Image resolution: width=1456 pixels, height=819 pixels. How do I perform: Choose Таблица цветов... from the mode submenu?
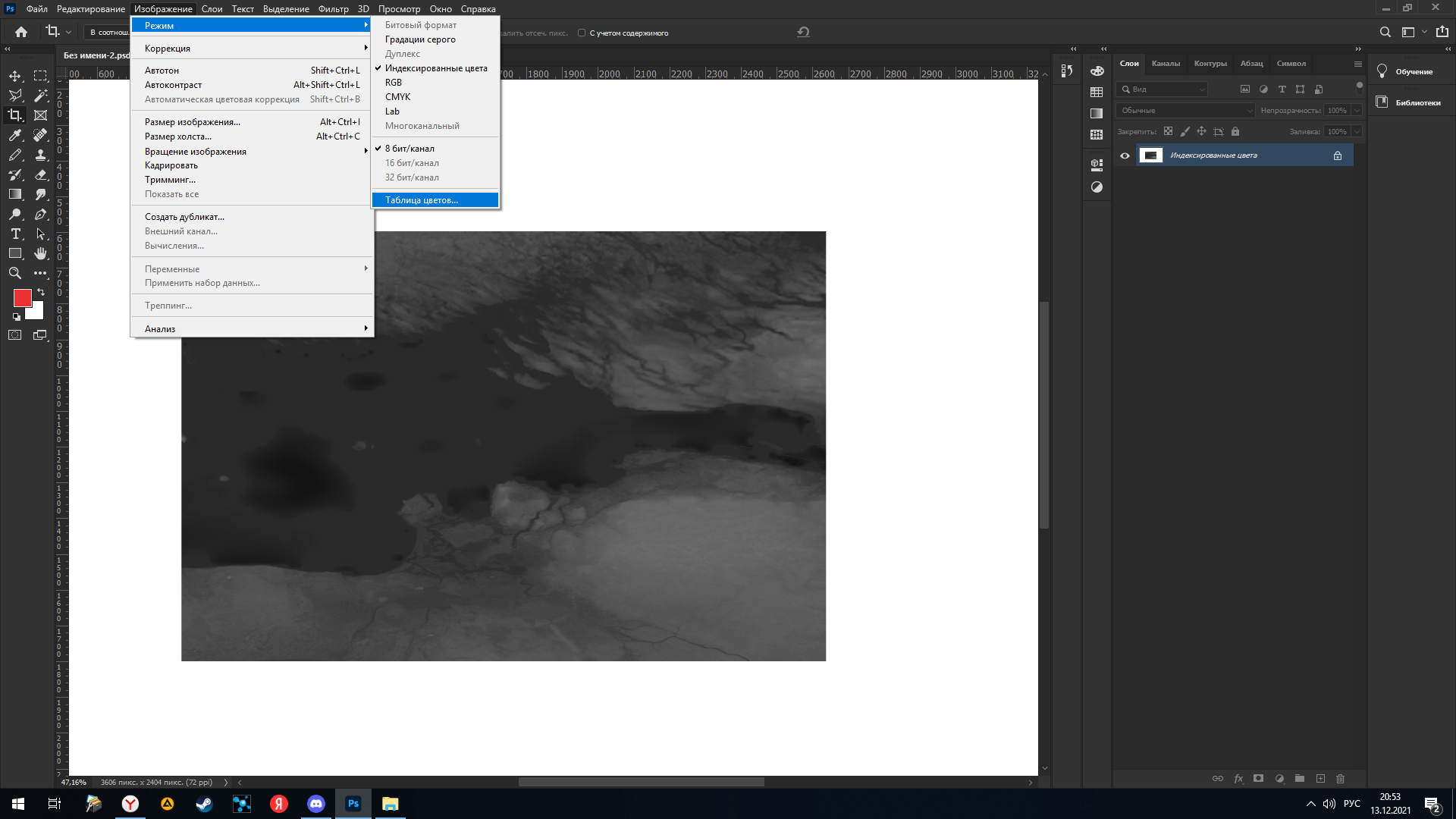click(422, 200)
